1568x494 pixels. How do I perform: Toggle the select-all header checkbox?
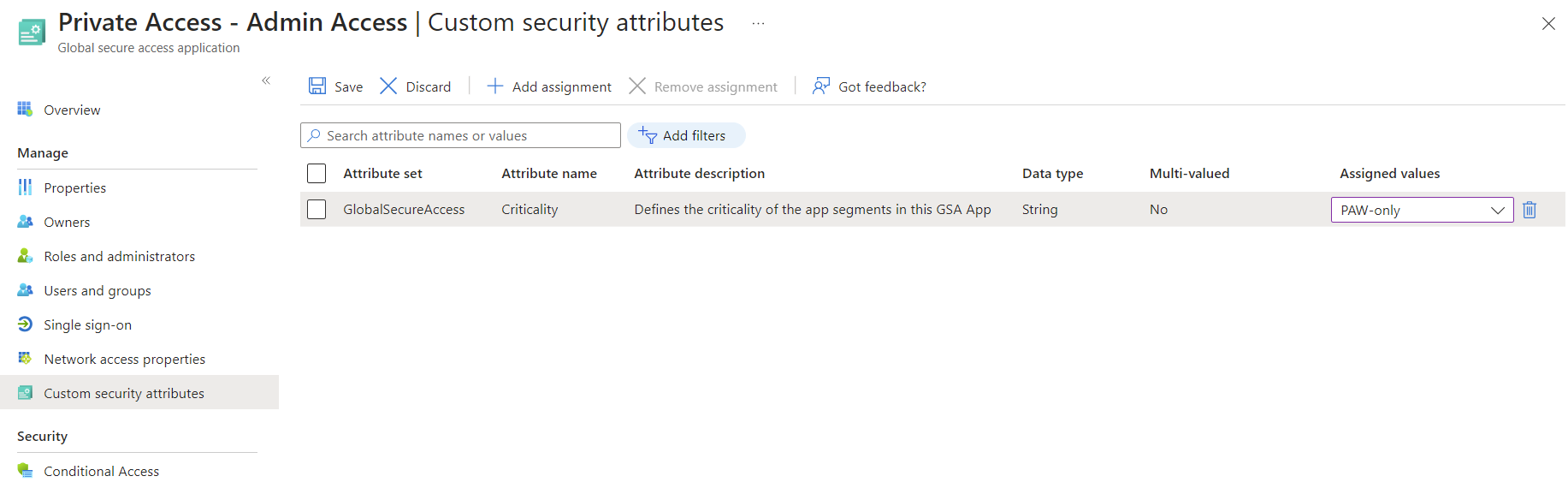coord(317,173)
